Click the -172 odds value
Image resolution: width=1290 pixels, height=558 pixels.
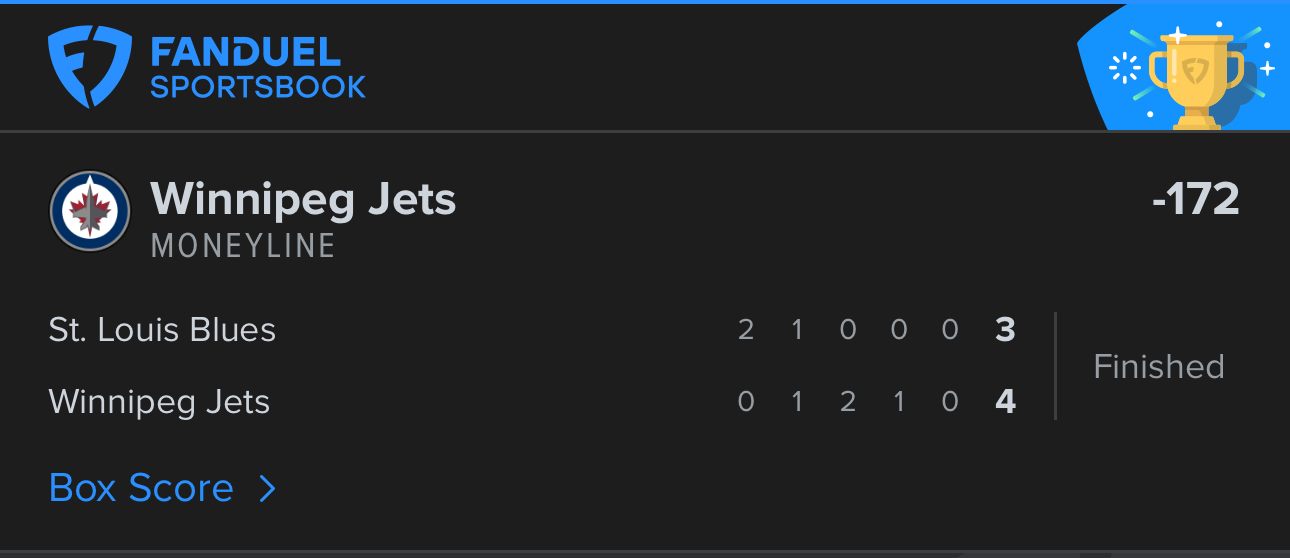pyautogui.click(x=1195, y=198)
